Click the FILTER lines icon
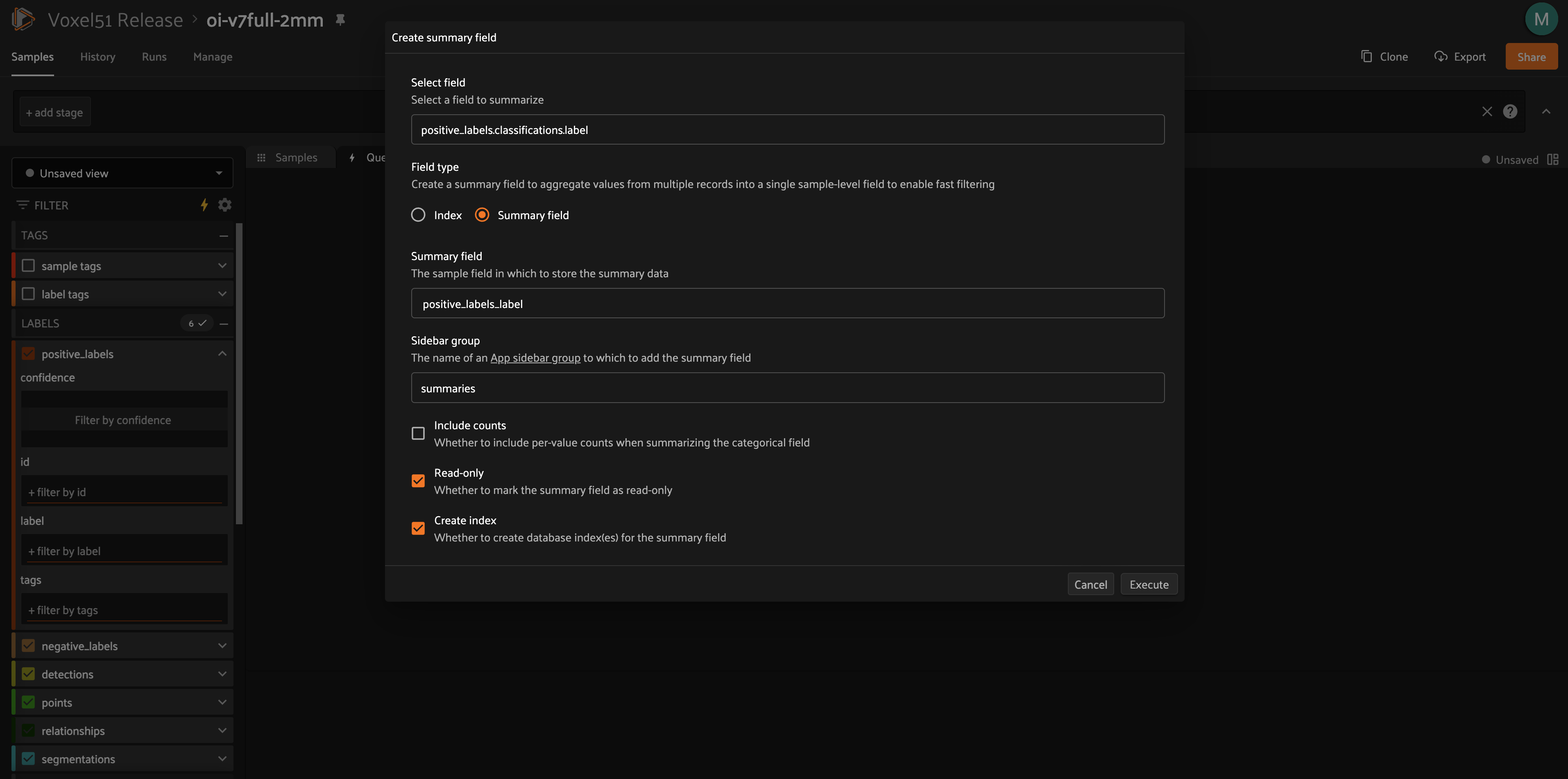The height and width of the screenshot is (779, 1568). tap(23, 205)
